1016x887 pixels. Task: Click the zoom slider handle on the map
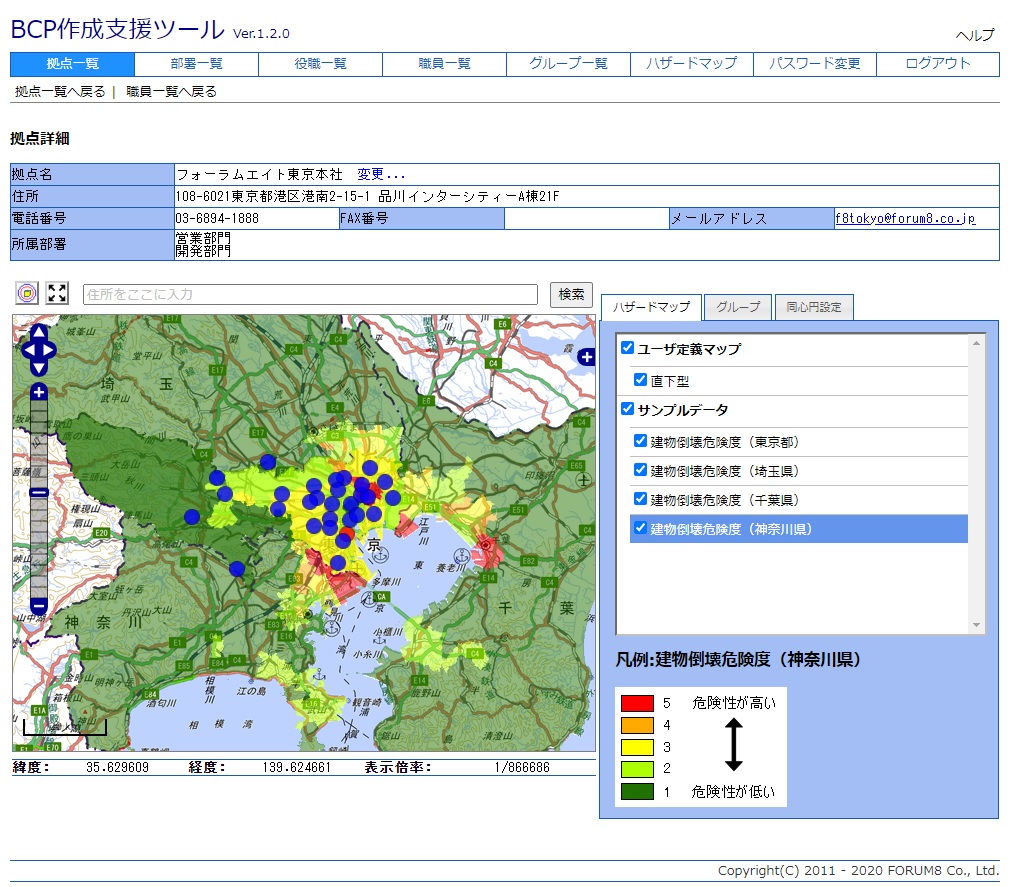click(39, 492)
